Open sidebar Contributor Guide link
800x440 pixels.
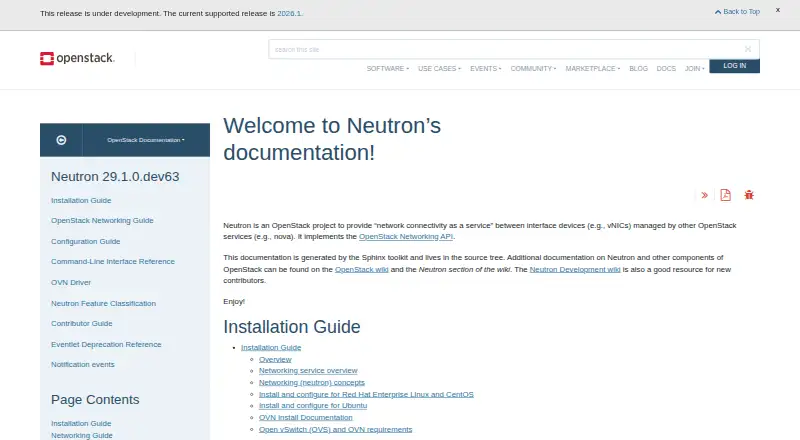point(82,324)
